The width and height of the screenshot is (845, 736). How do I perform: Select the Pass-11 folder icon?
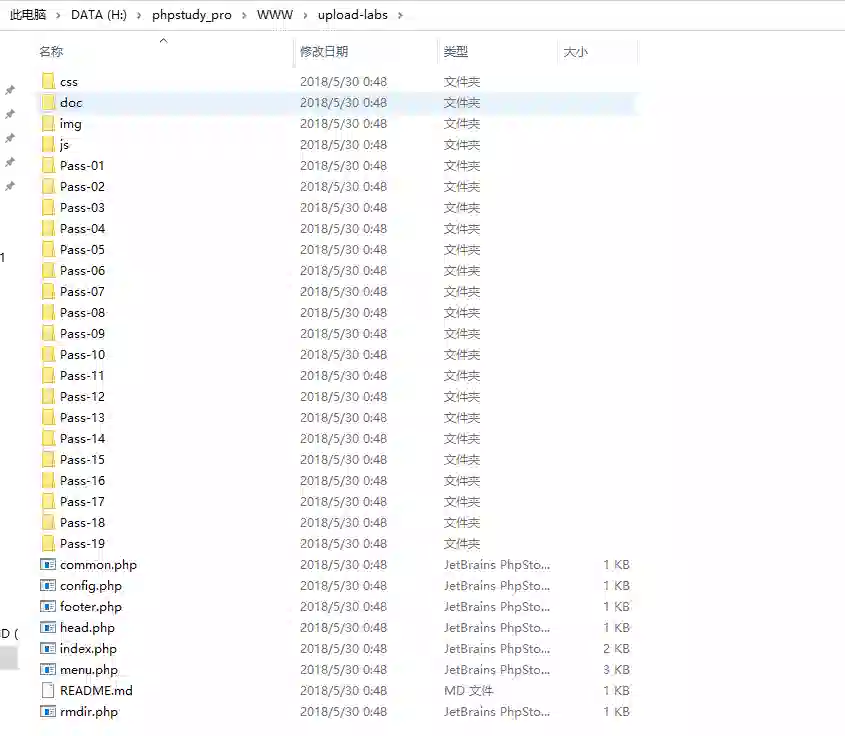point(48,376)
